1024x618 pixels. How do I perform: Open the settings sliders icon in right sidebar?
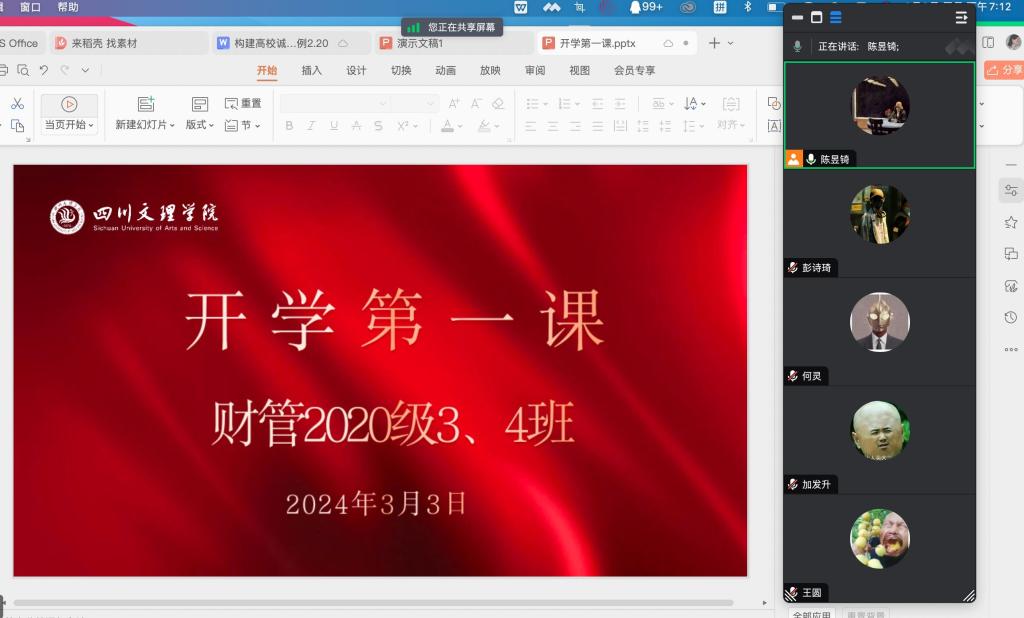(x=1011, y=190)
